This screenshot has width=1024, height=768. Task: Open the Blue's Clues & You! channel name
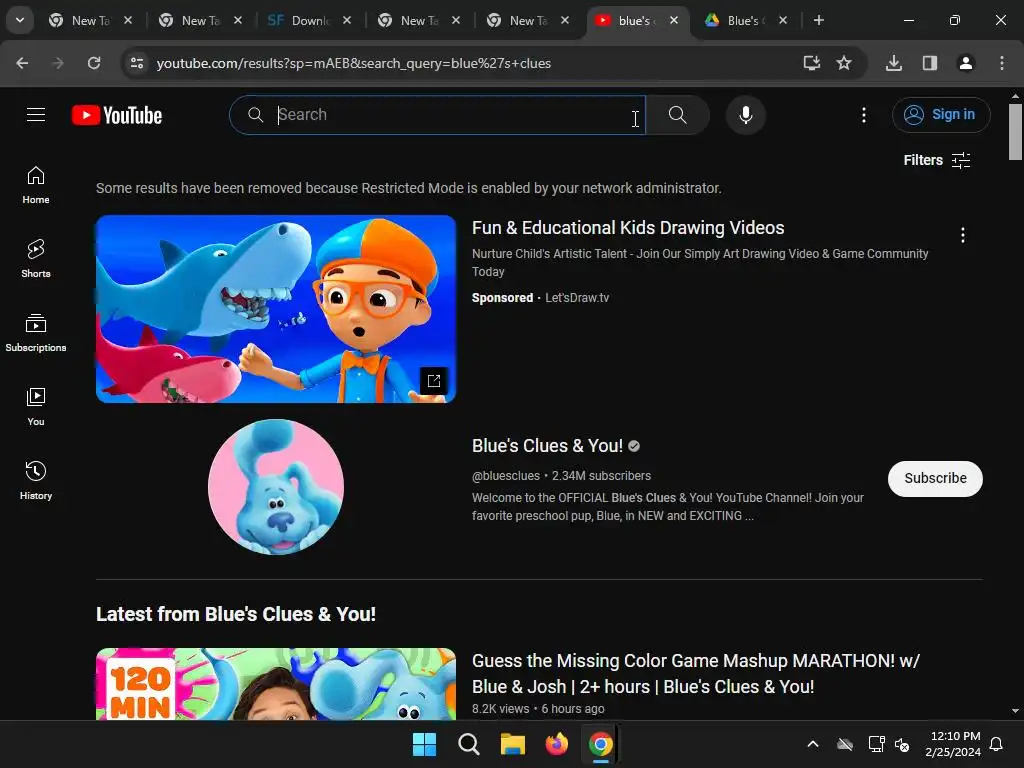(x=547, y=446)
